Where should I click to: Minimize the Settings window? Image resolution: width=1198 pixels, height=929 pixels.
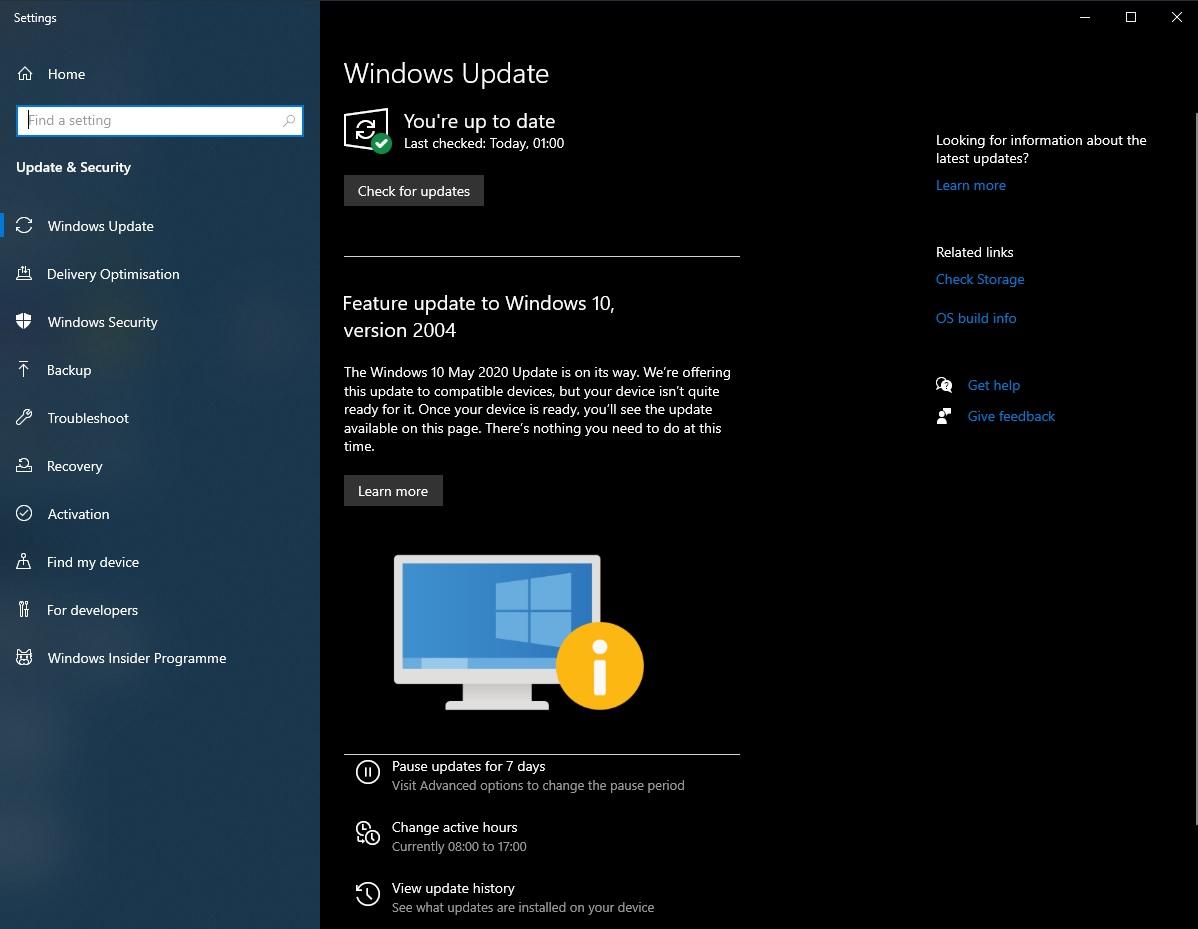coord(1085,18)
